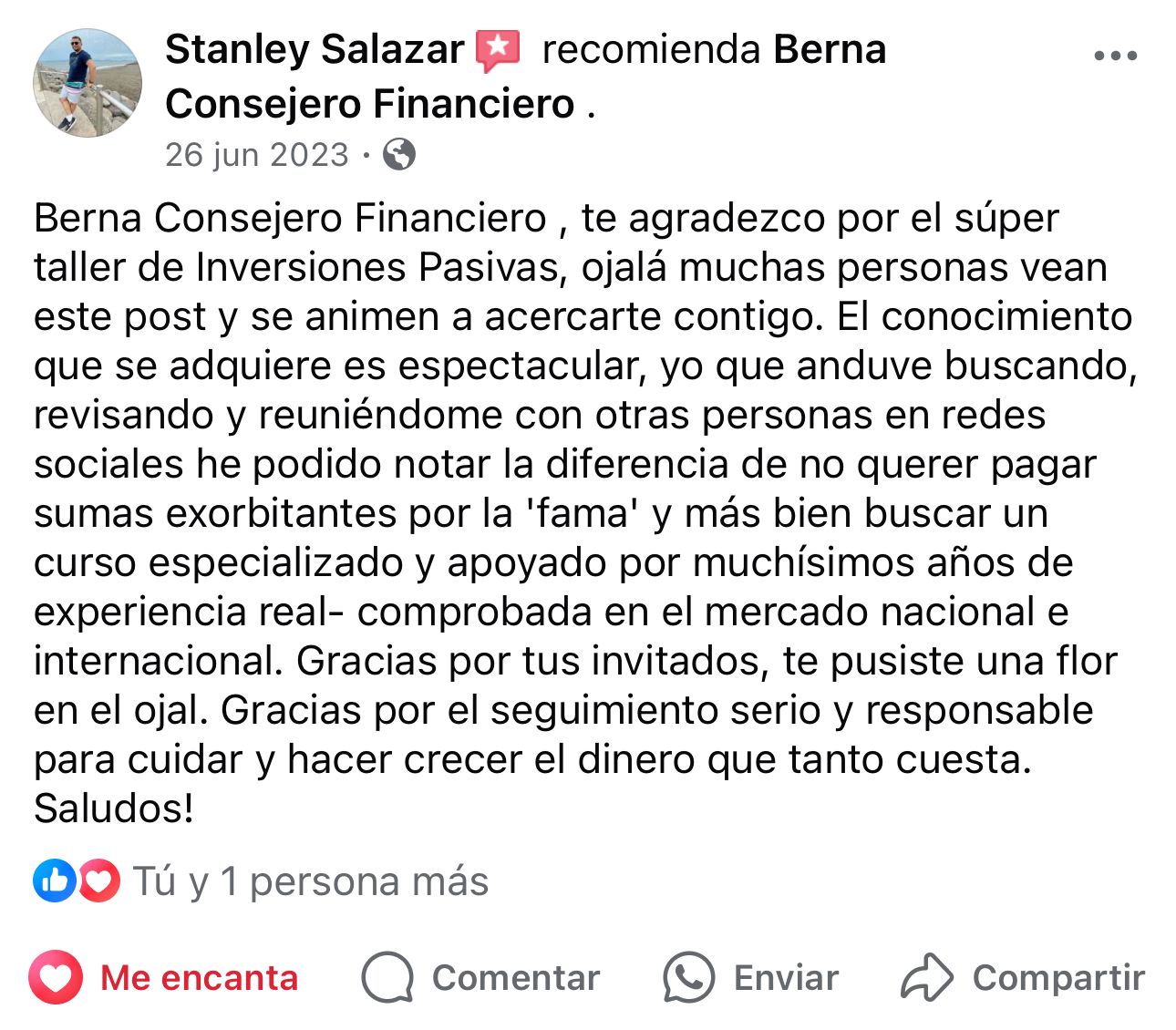Click the WhatsApp send icon

pos(688,977)
